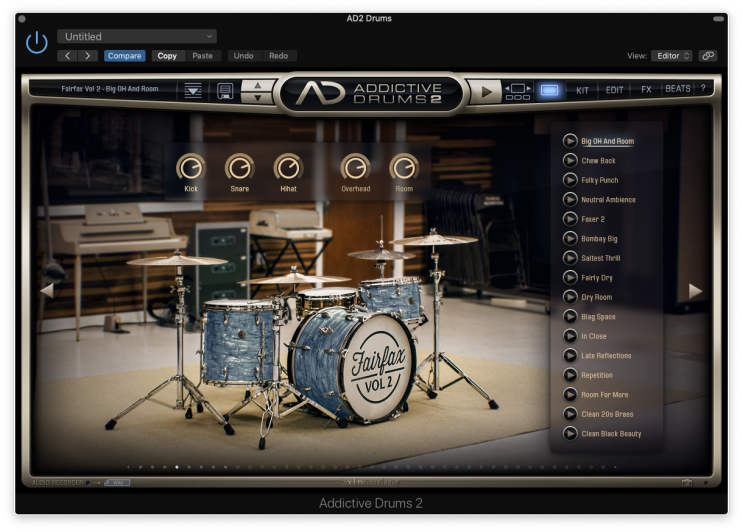Step to previous preset with up arrow
The image size is (743, 532).
pyautogui.click(x=257, y=85)
